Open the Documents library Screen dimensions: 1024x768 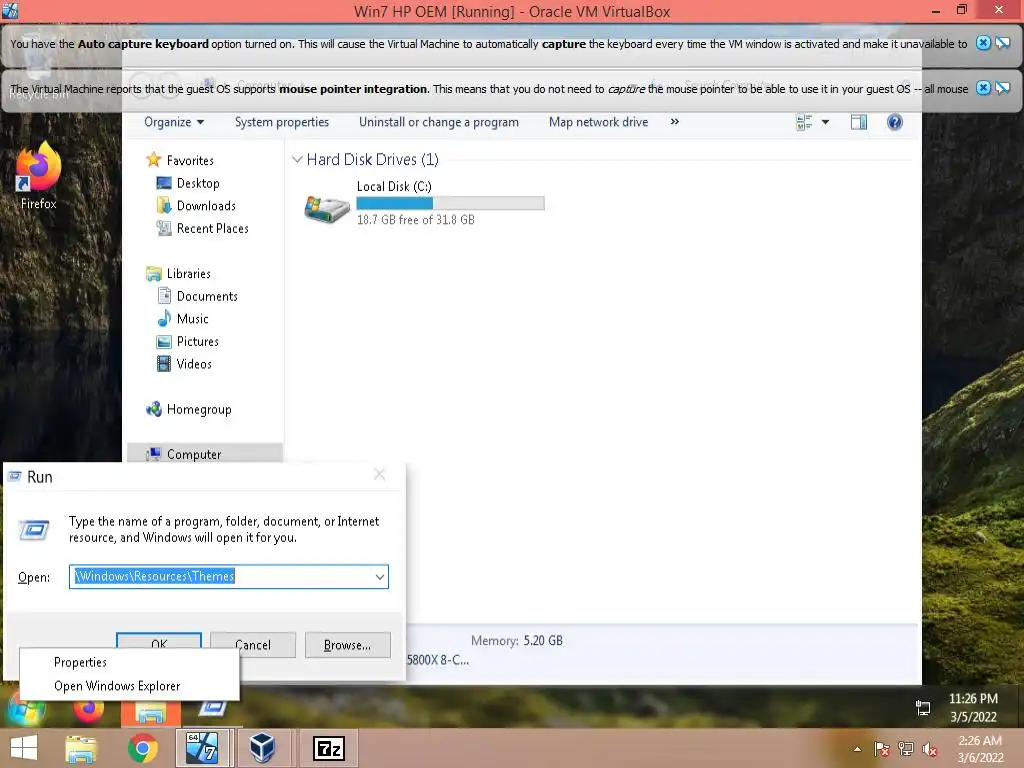206,296
